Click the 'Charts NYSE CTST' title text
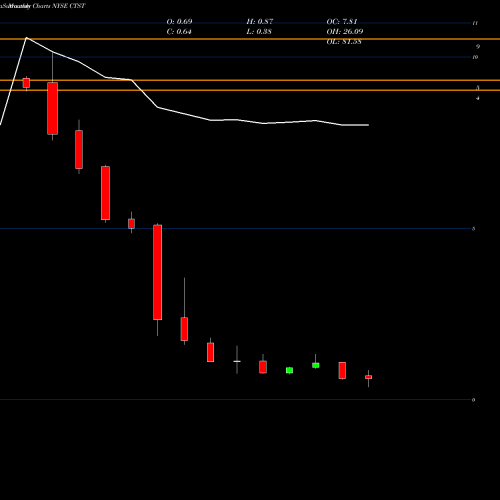Viewport: 500px width, 500px height. click(x=59, y=6)
